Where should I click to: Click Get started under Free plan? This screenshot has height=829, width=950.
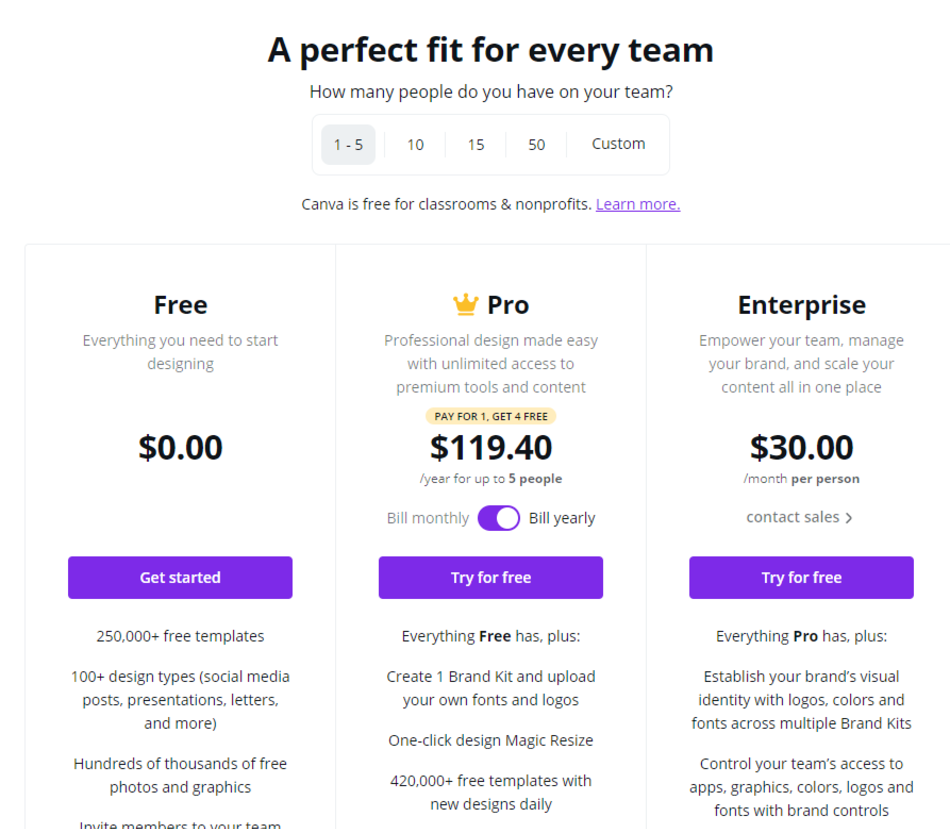[180, 578]
